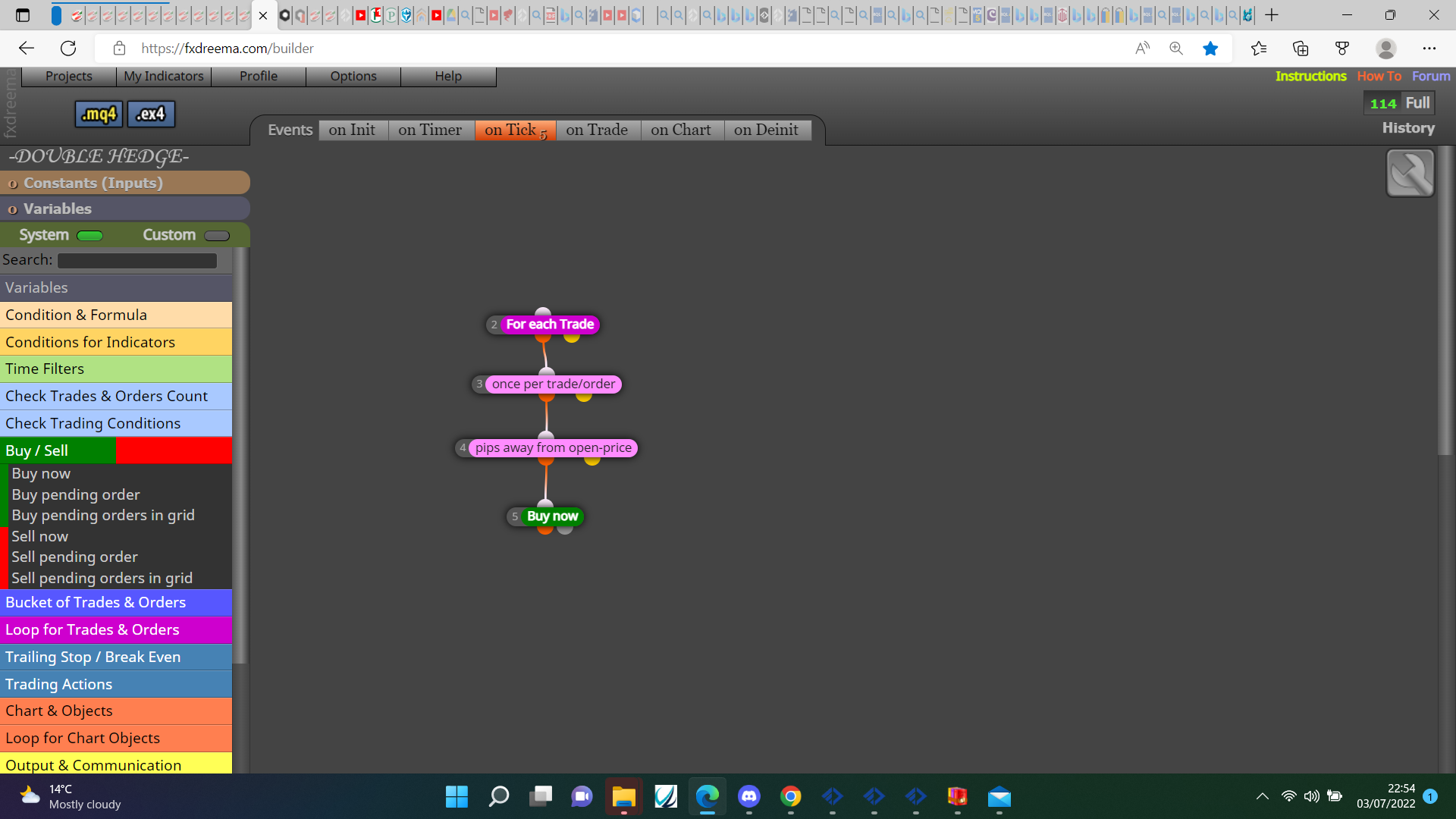
Task: Expand Chart & Objects category
Action: point(116,711)
